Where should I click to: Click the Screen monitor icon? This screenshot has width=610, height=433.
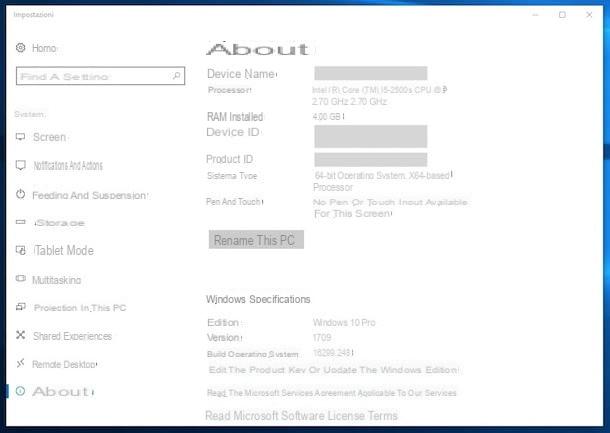[x=21, y=137]
